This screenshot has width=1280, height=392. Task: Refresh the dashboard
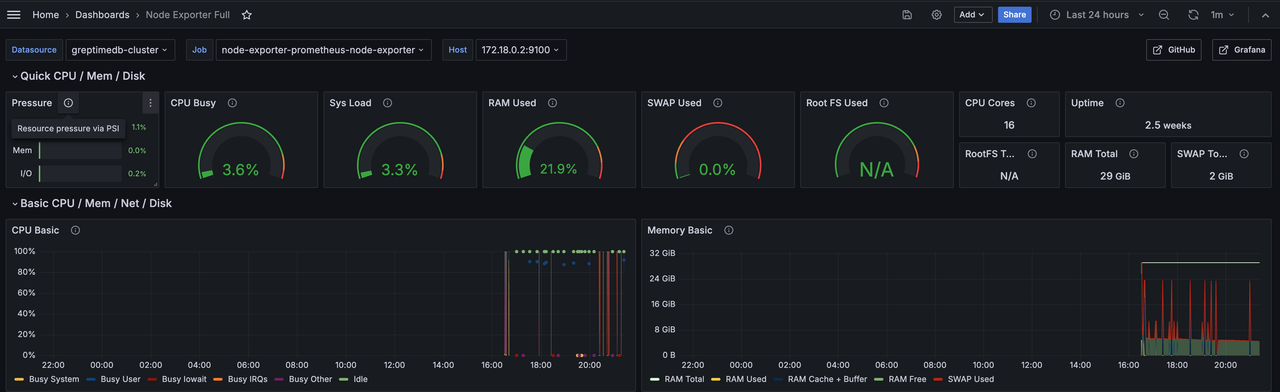1193,15
